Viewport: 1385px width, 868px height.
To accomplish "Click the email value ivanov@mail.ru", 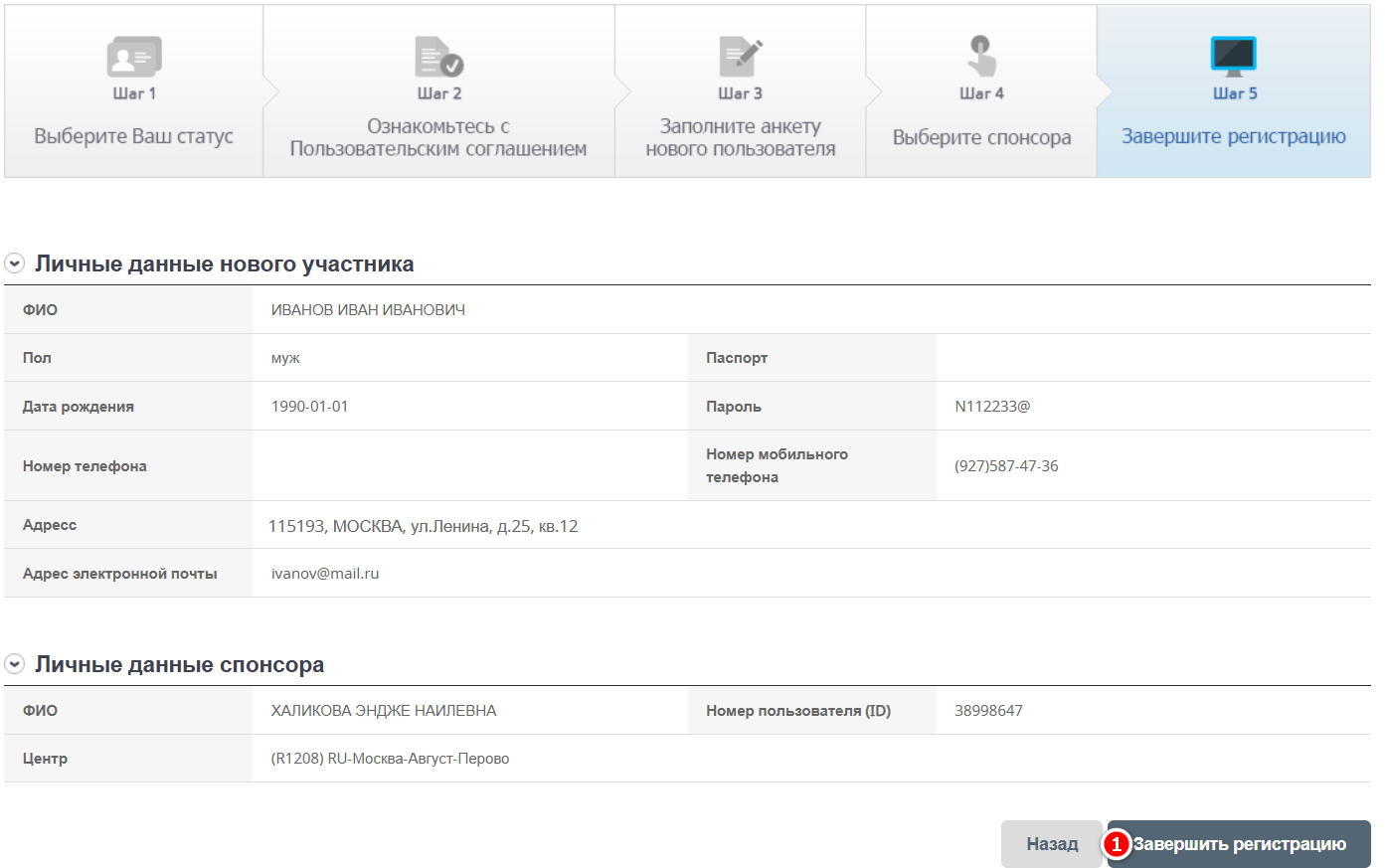I will point(325,574).
